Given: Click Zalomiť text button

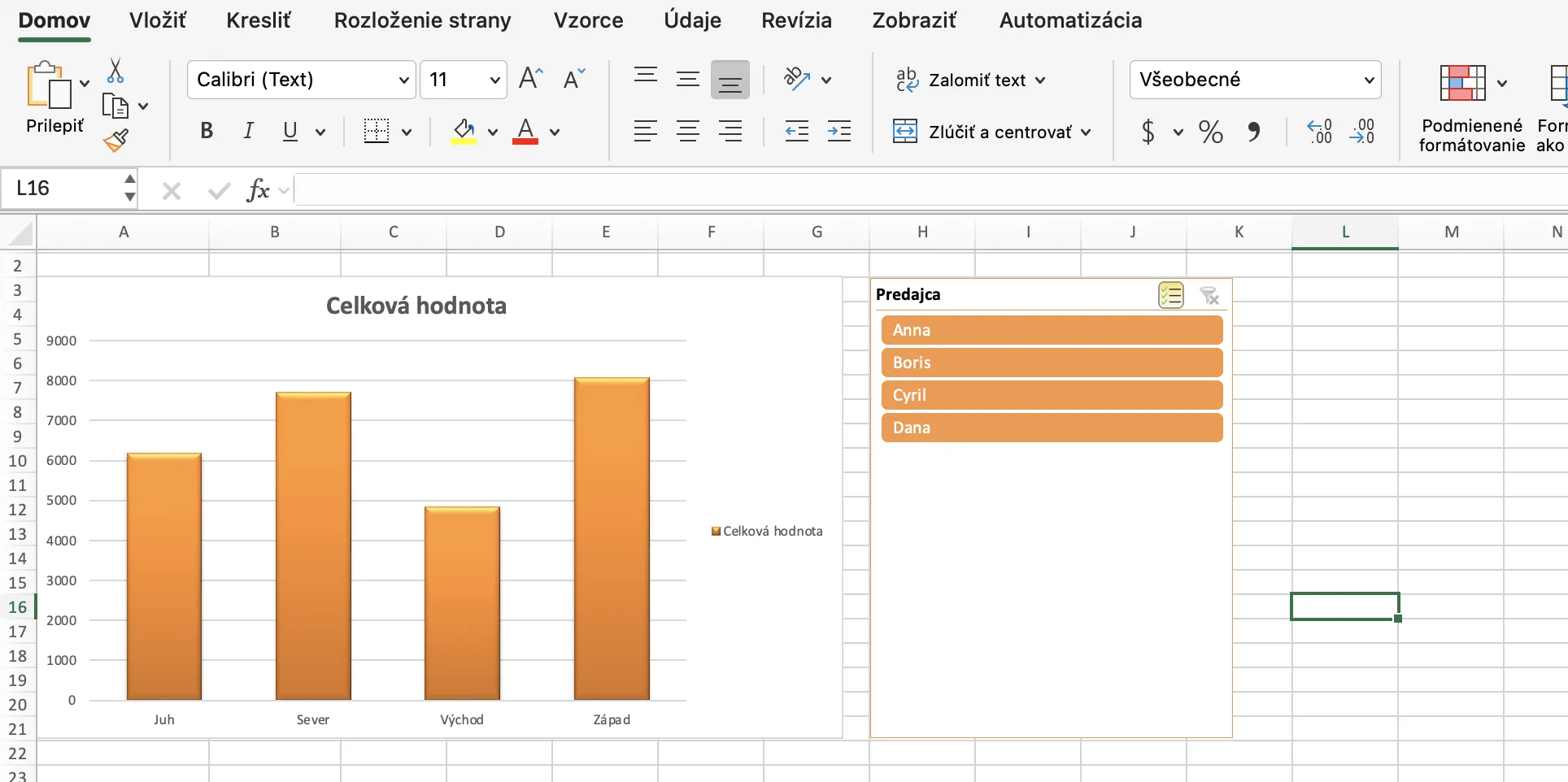Looking at the screenshot, I should pos(969,80).
